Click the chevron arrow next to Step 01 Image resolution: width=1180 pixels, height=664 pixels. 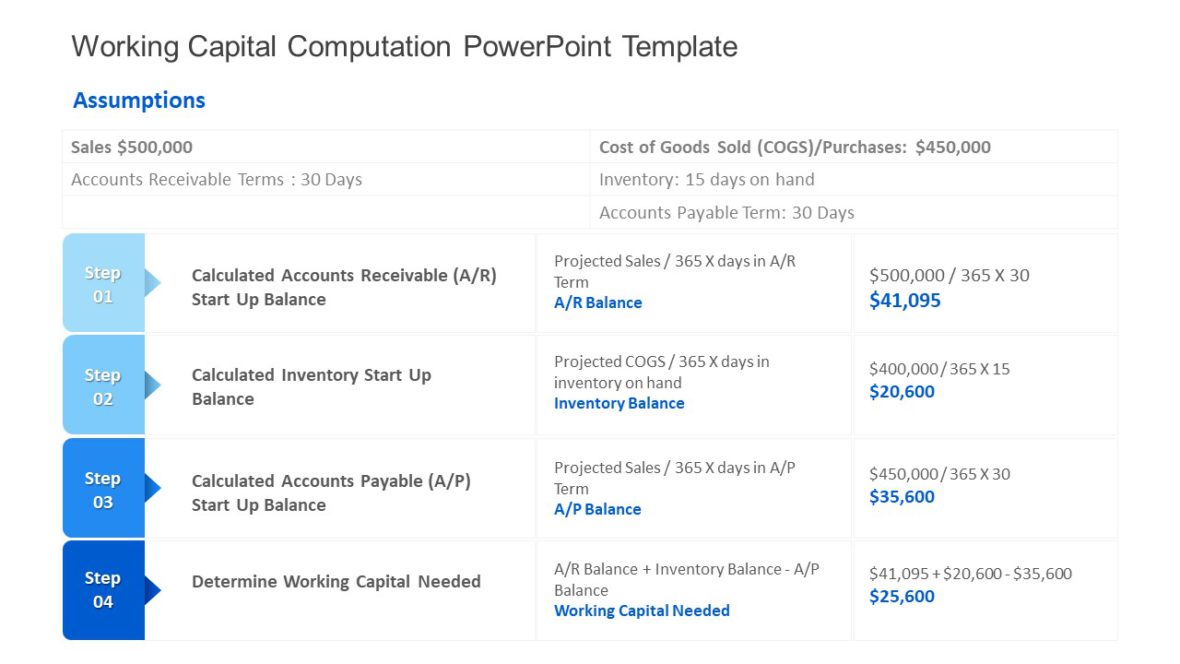click(152, 282)
